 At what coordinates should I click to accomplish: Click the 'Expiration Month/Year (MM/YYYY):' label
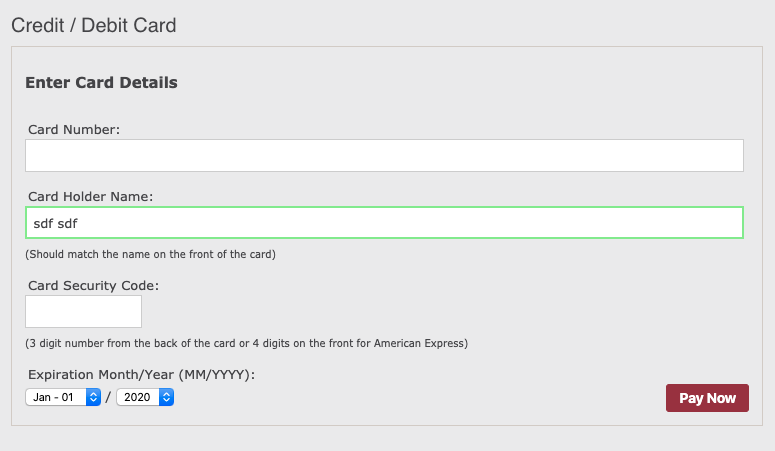[142, 375]
